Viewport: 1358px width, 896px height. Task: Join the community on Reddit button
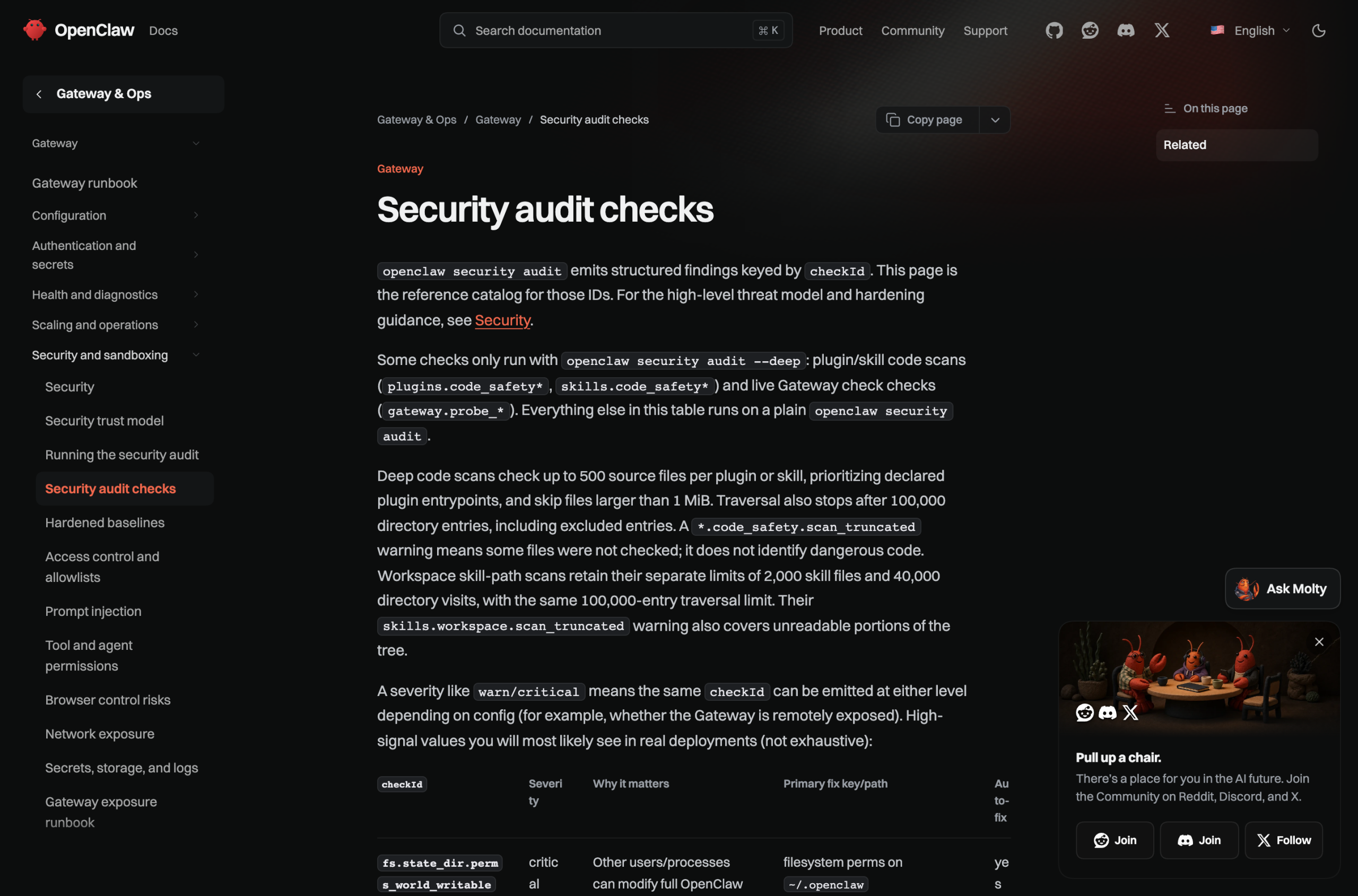1115,840
